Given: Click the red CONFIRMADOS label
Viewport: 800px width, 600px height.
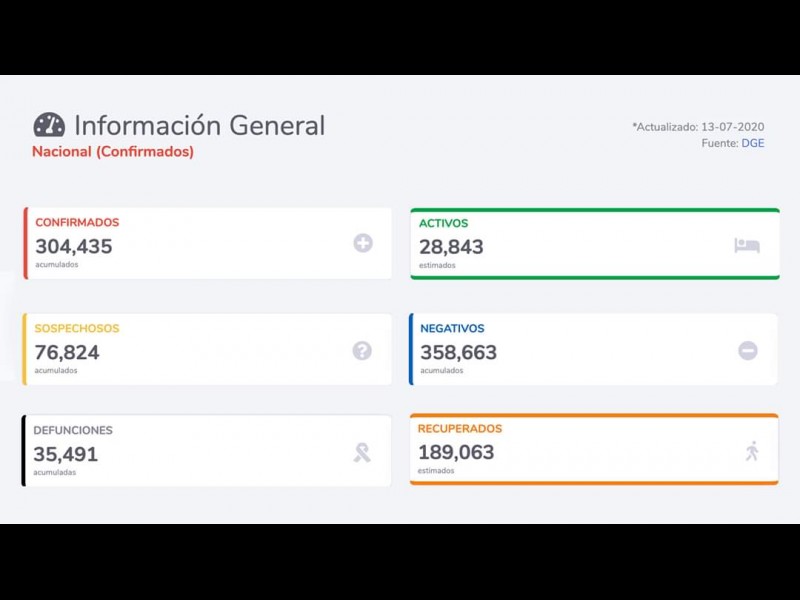Looking at the screenshot, I should [77, 222].
